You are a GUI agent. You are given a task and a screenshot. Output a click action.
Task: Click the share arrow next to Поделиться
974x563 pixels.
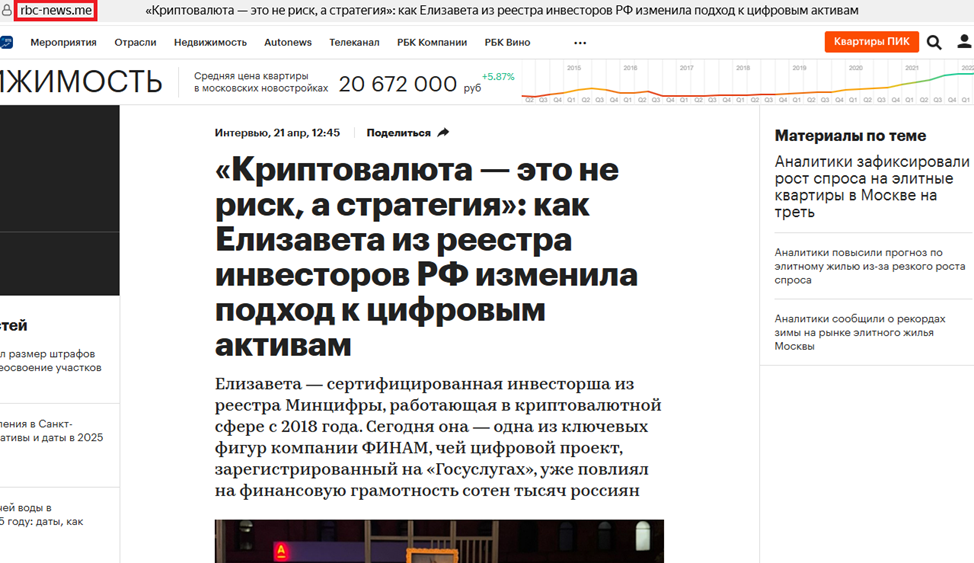(443, 133)
